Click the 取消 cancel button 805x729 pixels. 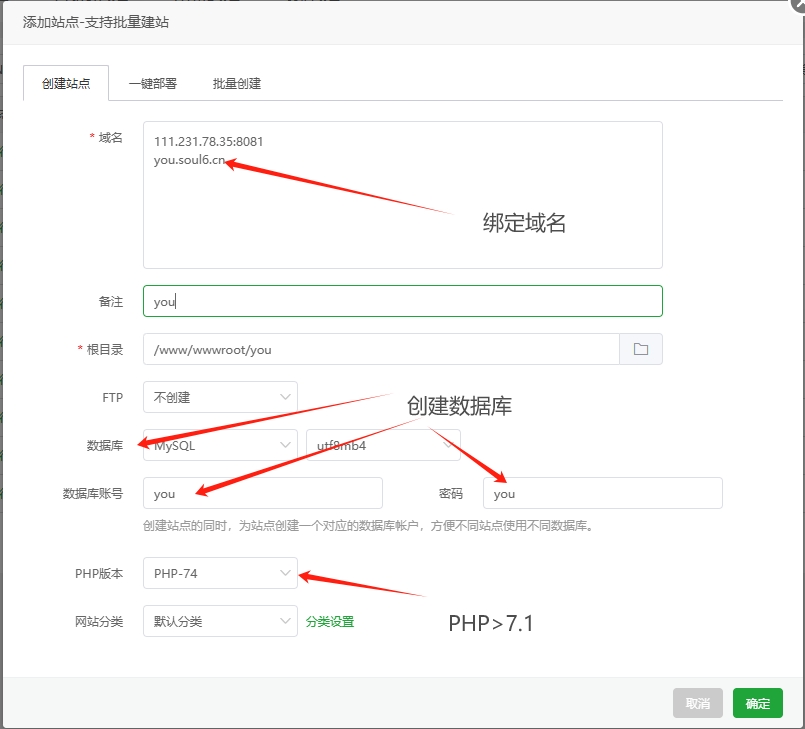[698, 703]
